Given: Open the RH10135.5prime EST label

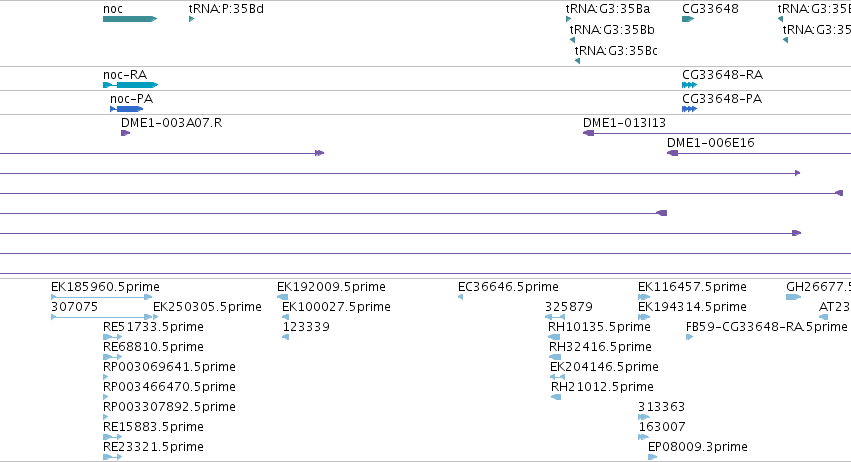Looking at the screenshot, I should (599, 327).
